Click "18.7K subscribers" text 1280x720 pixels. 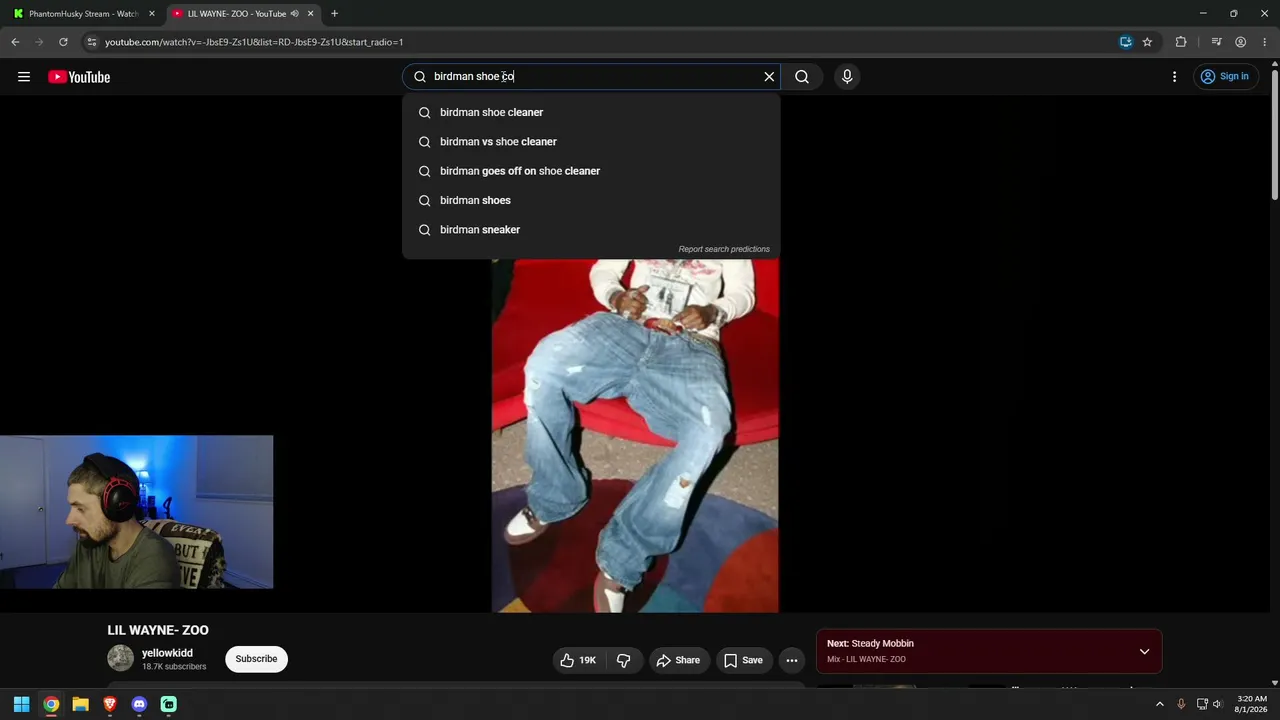coord(174,667)
